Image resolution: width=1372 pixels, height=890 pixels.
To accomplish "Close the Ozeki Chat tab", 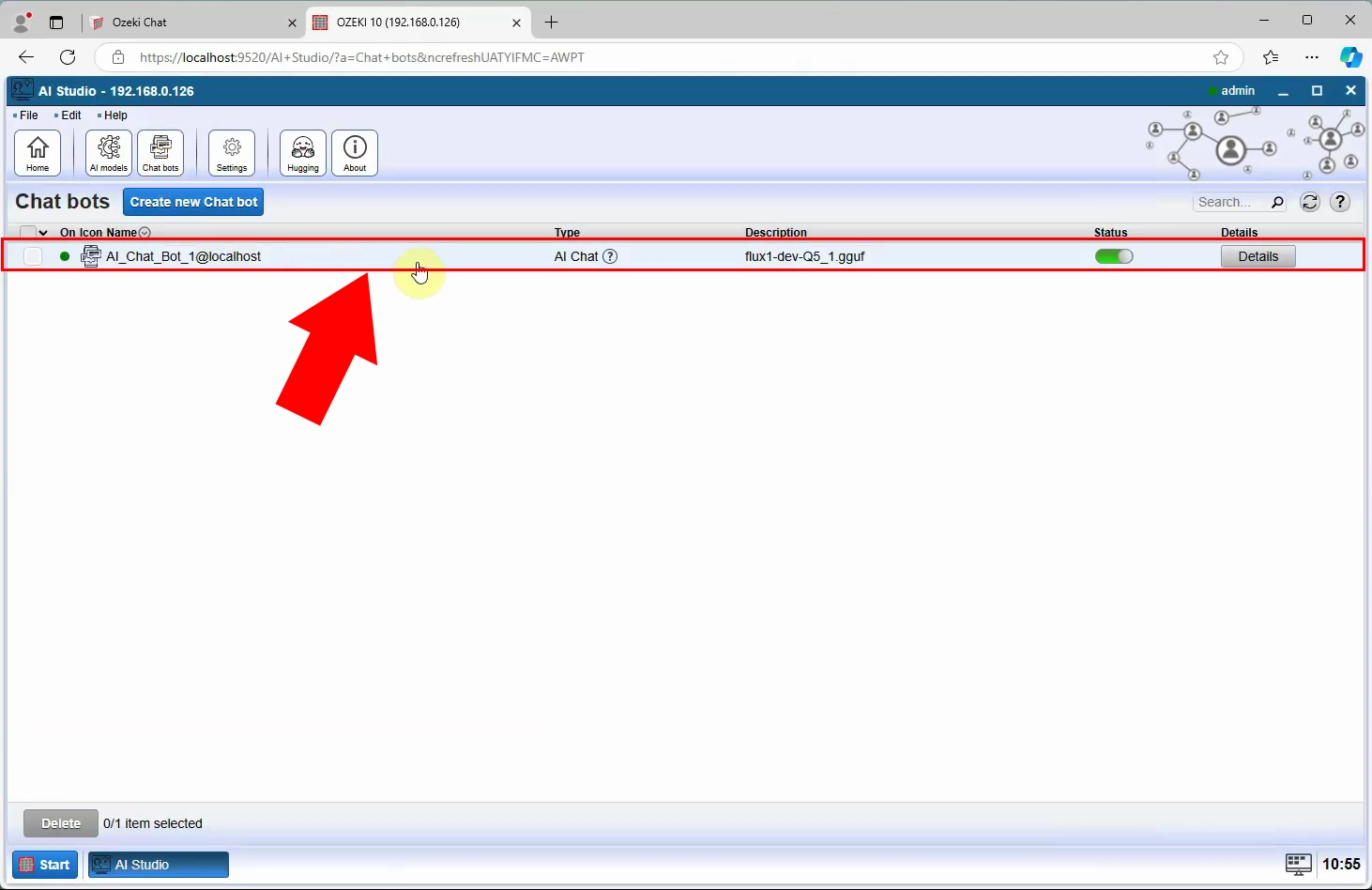I will pos(292,23).
